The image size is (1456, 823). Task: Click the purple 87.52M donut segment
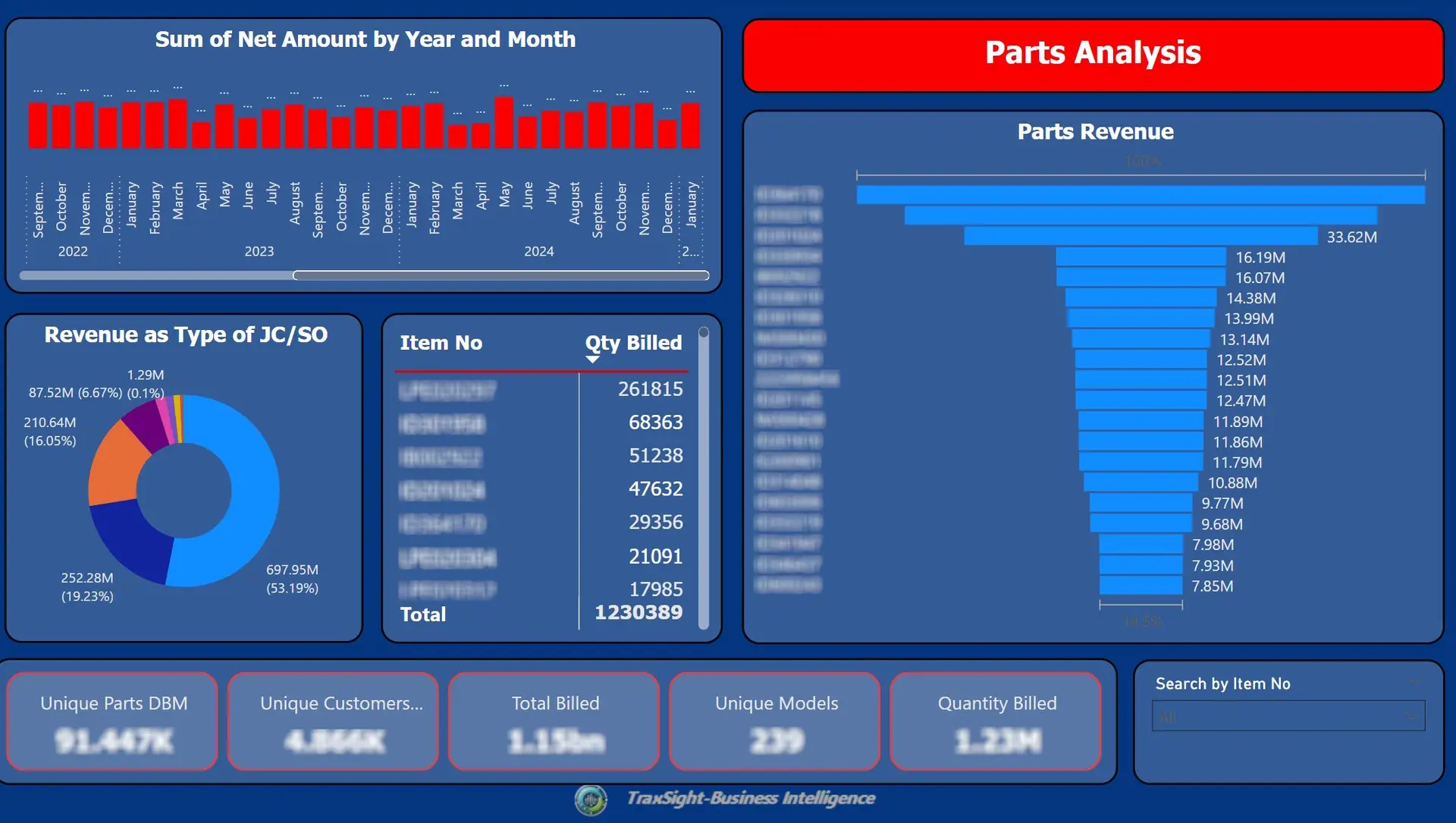coord(146,423)
